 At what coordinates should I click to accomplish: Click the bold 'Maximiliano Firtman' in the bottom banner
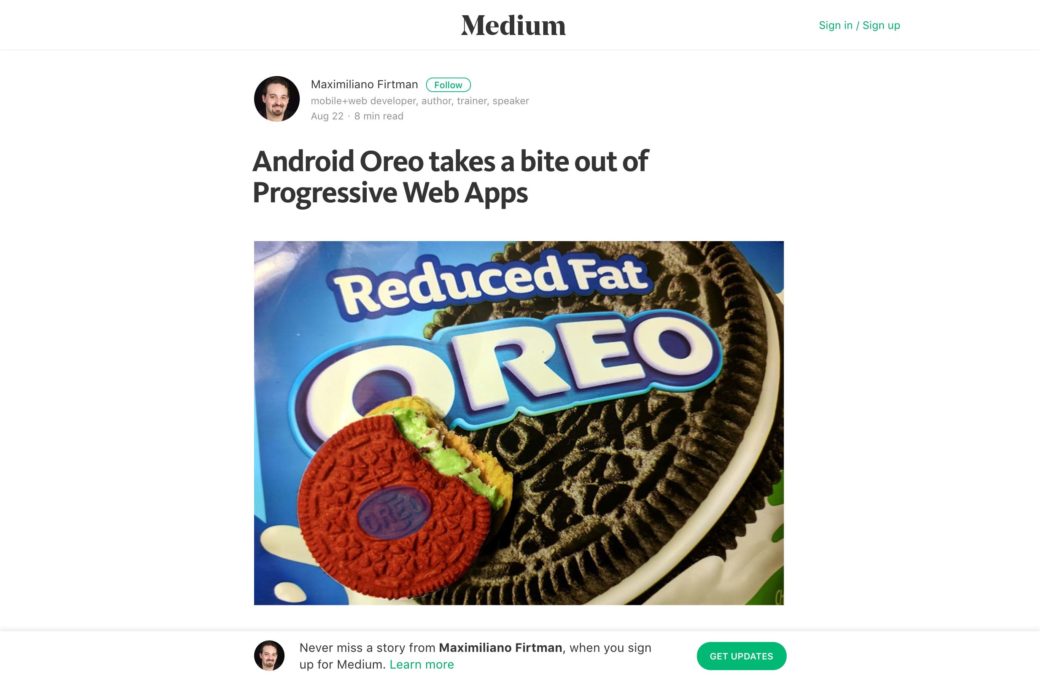(x=500, y=647)
